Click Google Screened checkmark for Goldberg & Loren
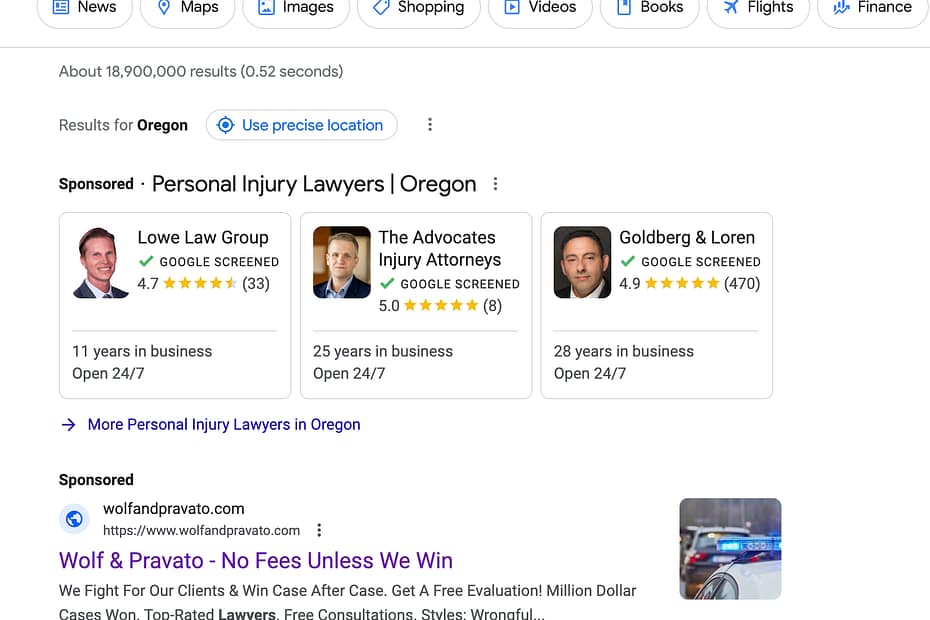 coord(628,261)
